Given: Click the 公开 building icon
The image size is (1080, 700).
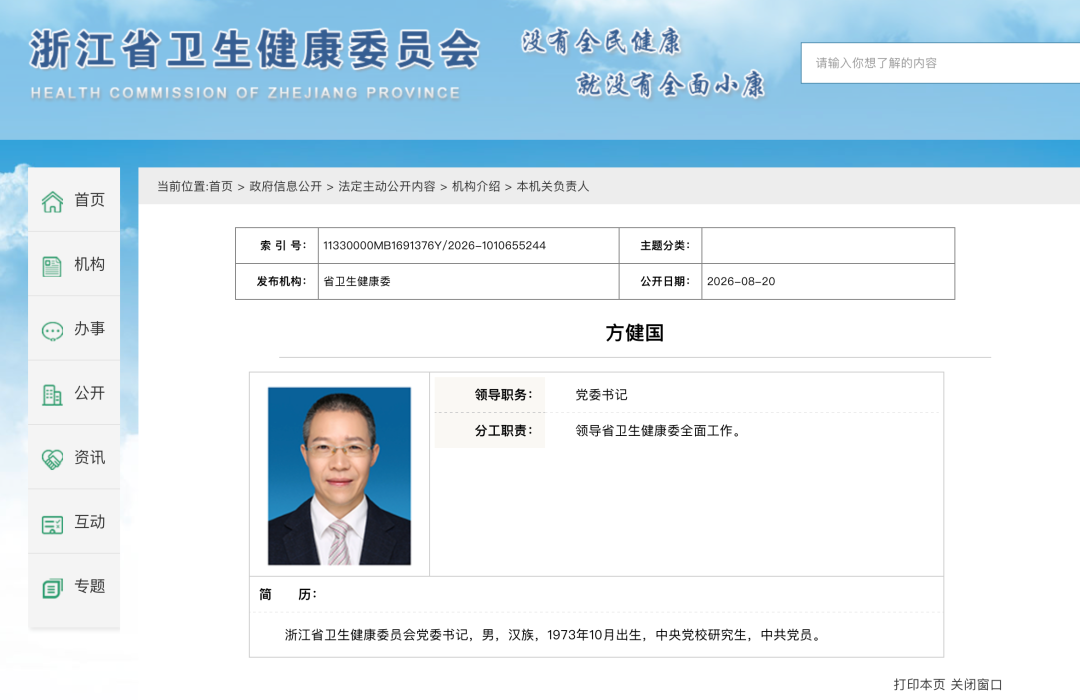Looking at the screenshot, I should click(52, 395).
